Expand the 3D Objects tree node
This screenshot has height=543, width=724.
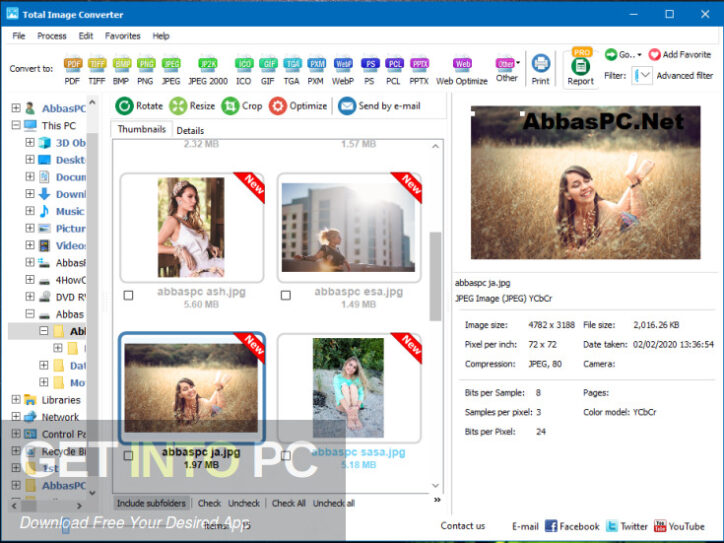[30, 142]
